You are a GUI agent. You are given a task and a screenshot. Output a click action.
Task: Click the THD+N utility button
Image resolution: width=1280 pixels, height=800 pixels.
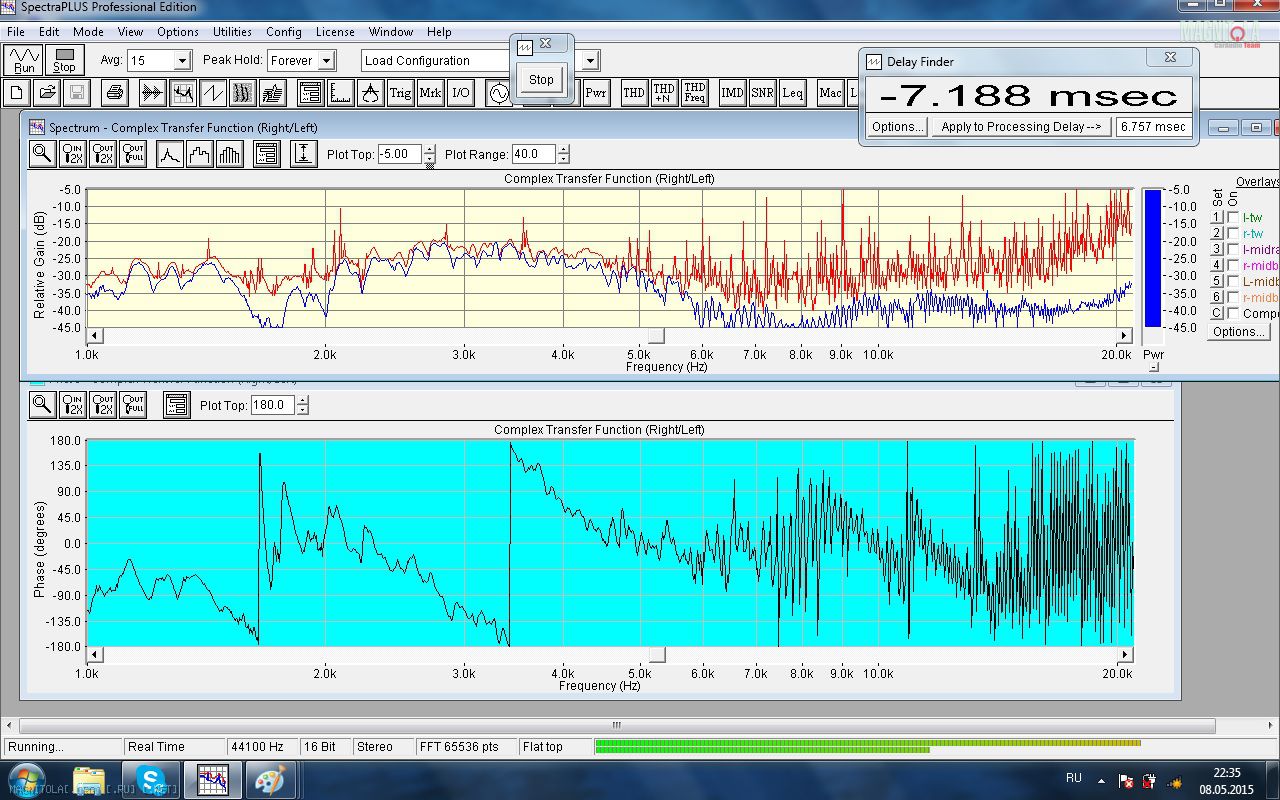coord(664,93)
